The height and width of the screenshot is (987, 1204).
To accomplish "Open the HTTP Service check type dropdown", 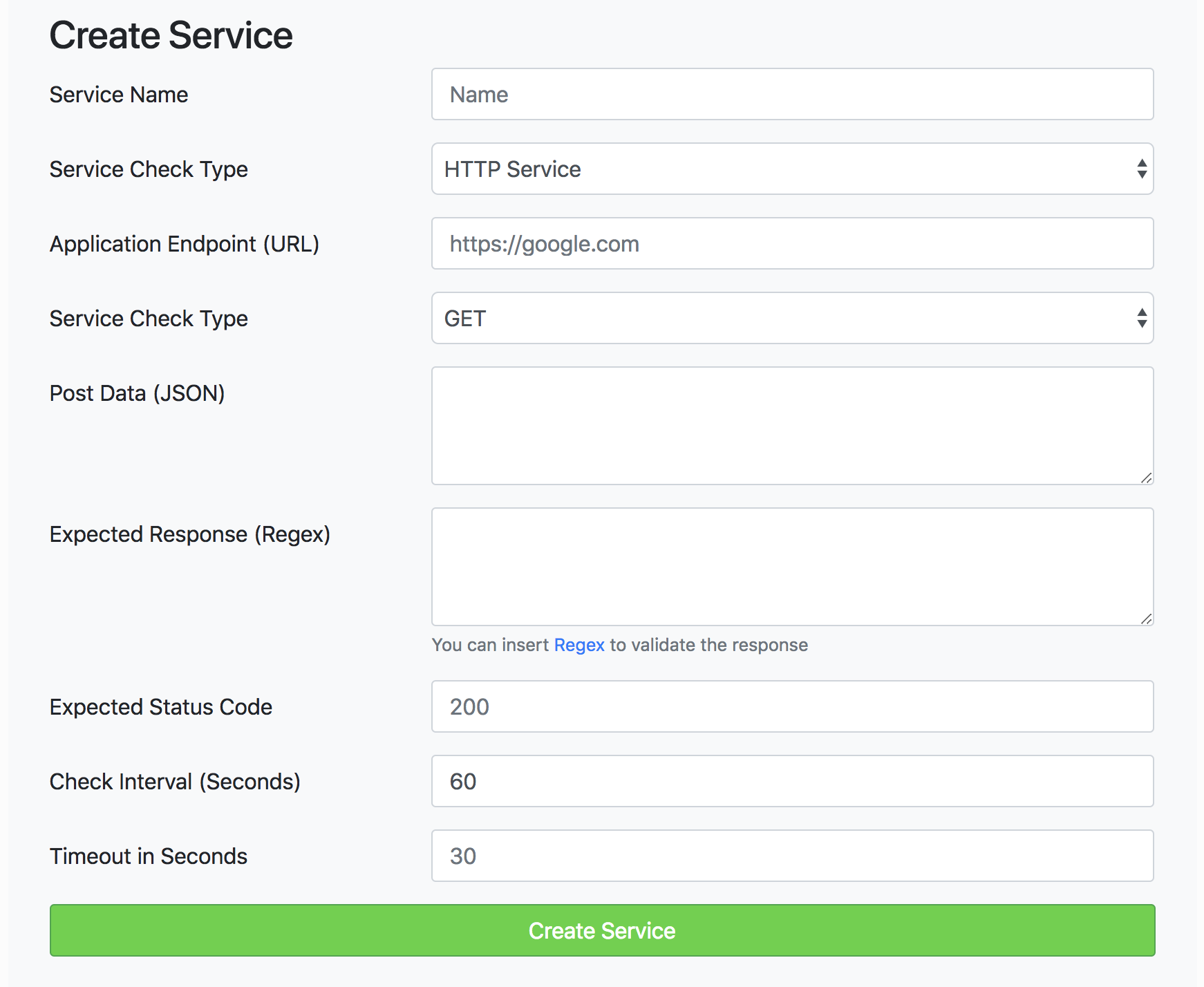I will [792, 169].
